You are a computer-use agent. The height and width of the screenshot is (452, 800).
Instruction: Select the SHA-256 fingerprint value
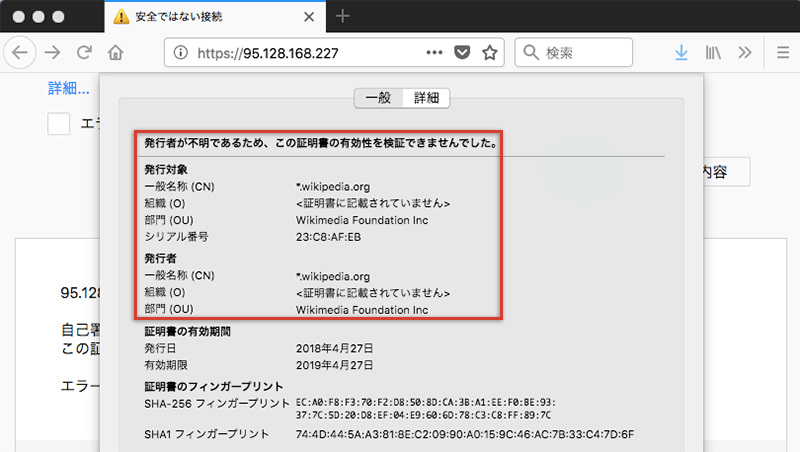[426, 409]
